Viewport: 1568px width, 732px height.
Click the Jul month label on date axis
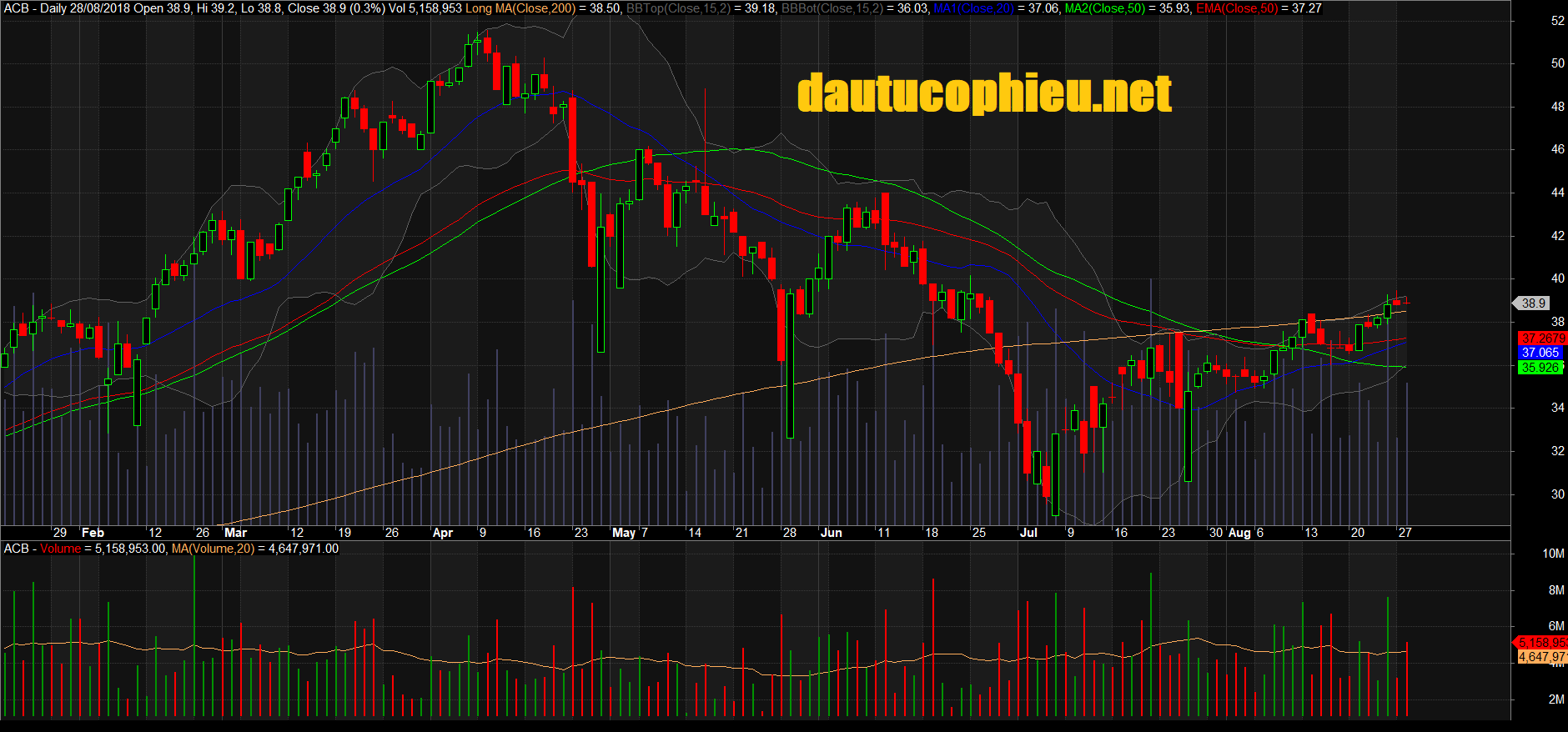coord(1028,533)
